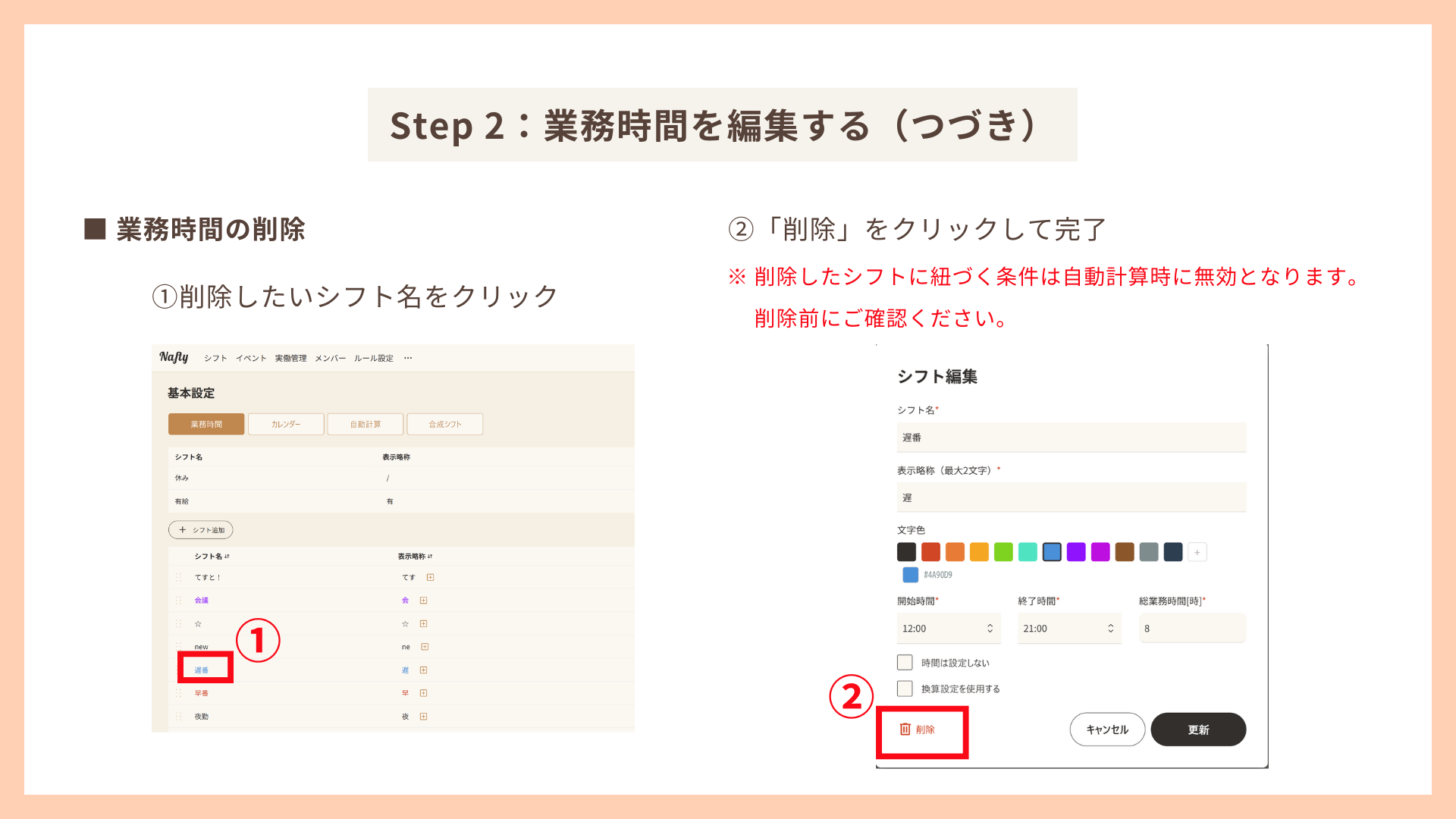This screenshot has width=1456, height=819.
Task: Click the 更新 button
Action: [x=1199, y=730]
